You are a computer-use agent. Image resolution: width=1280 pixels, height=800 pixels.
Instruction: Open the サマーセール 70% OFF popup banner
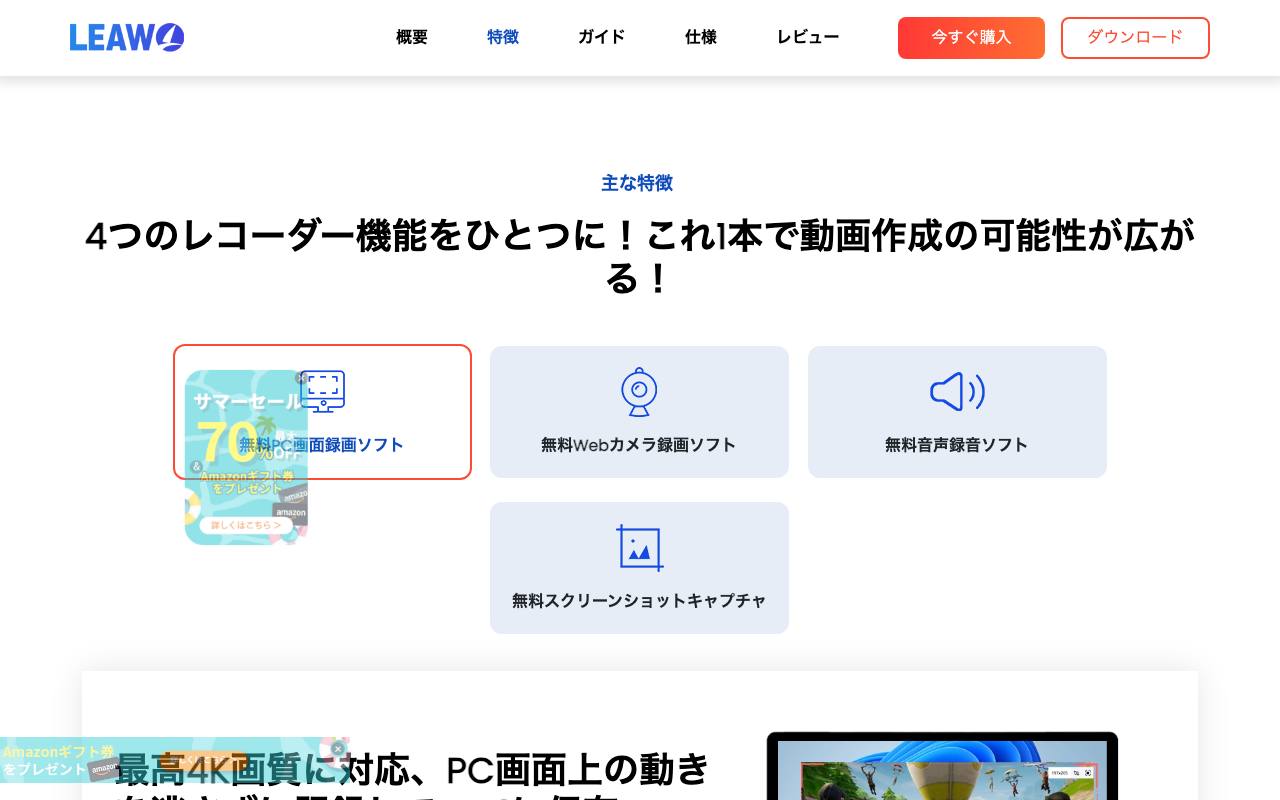pyautogui.click(x=246, y=457)
